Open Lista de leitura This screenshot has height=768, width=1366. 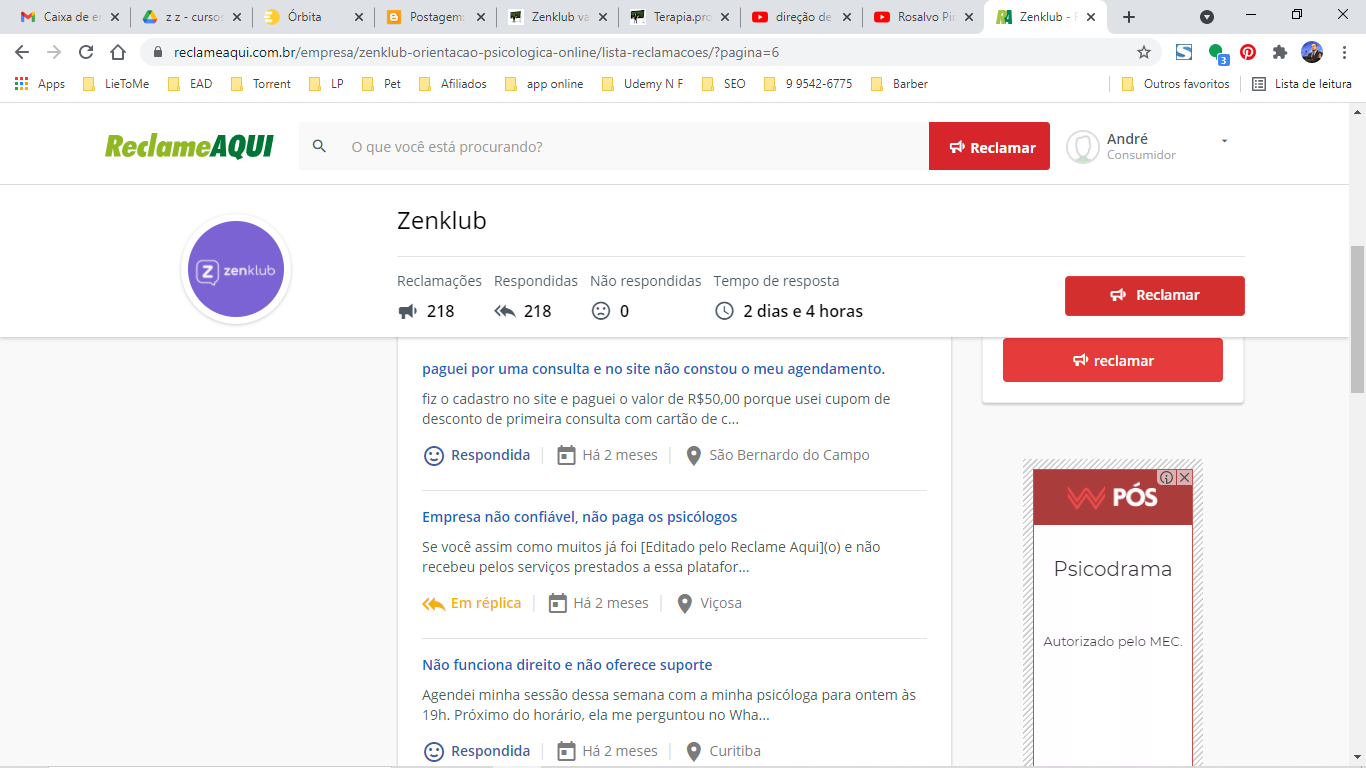(1302, 84)
